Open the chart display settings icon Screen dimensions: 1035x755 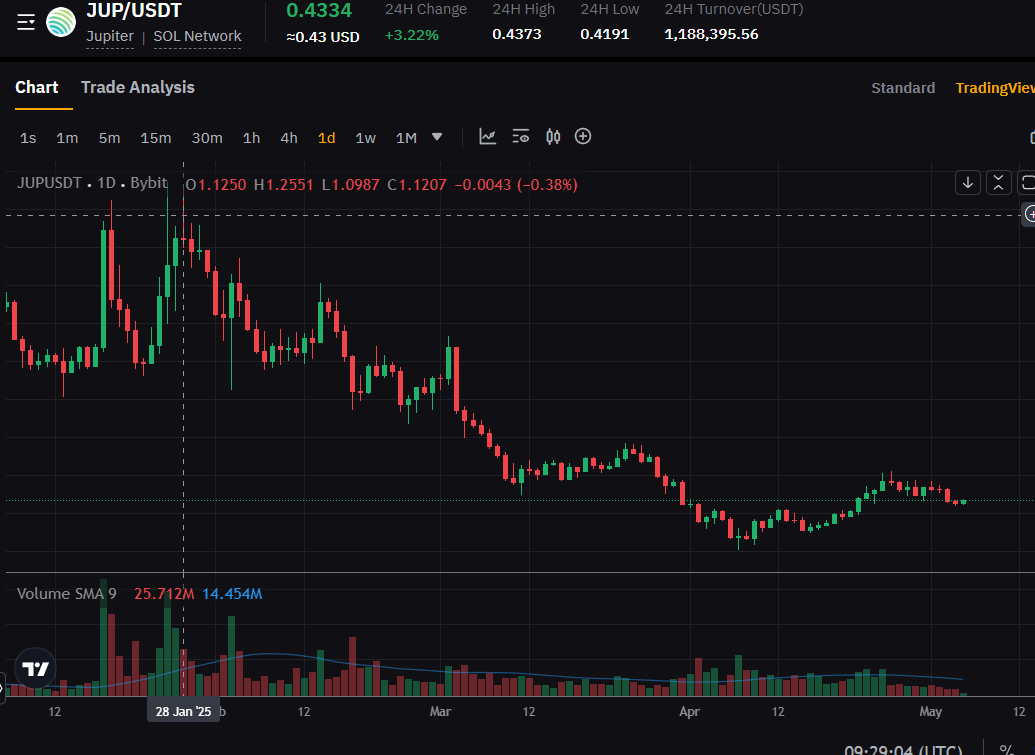click(521, 137)
